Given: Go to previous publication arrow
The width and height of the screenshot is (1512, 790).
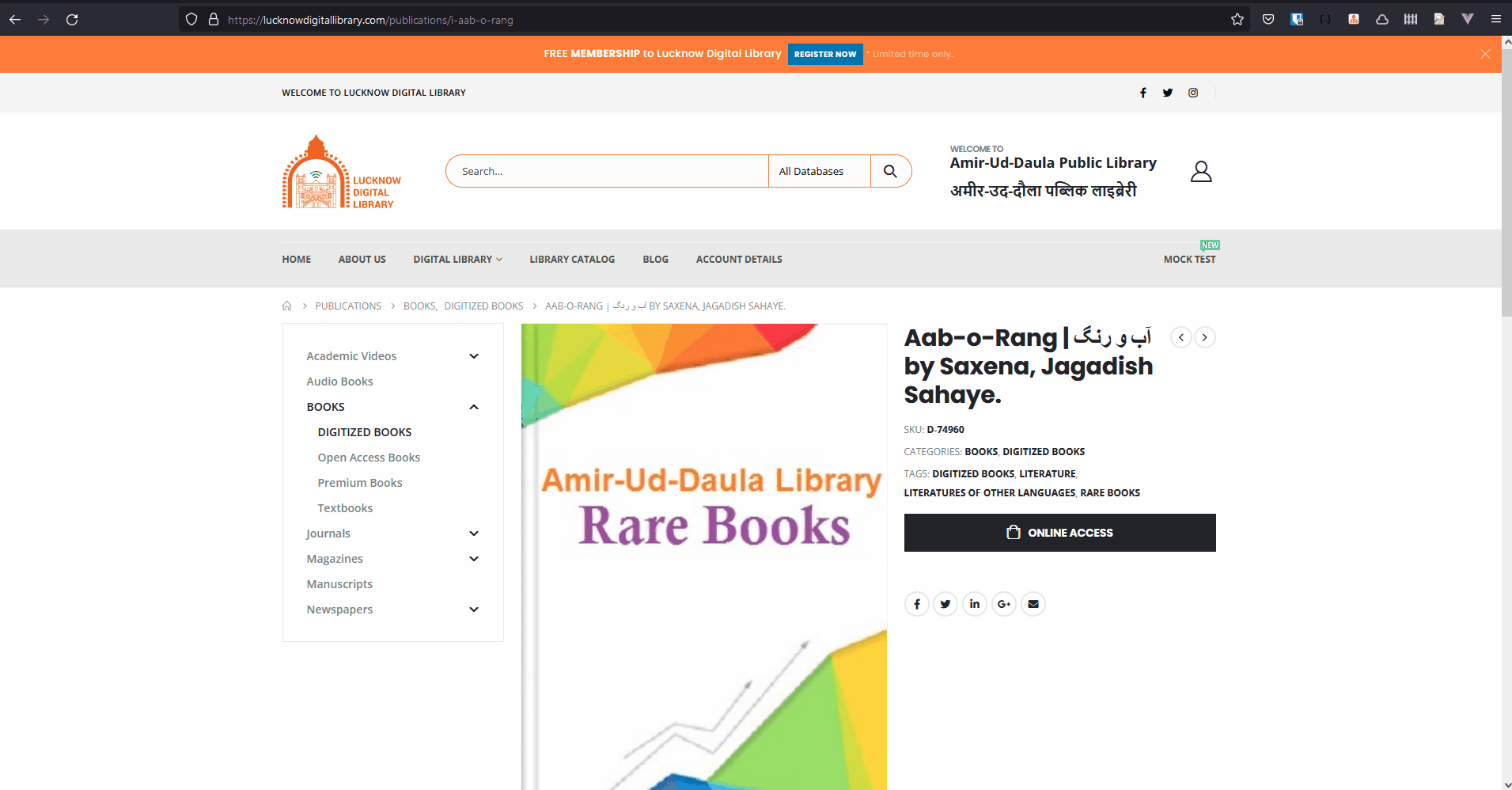Looking at the screenshot, I should pos(1180,337).
